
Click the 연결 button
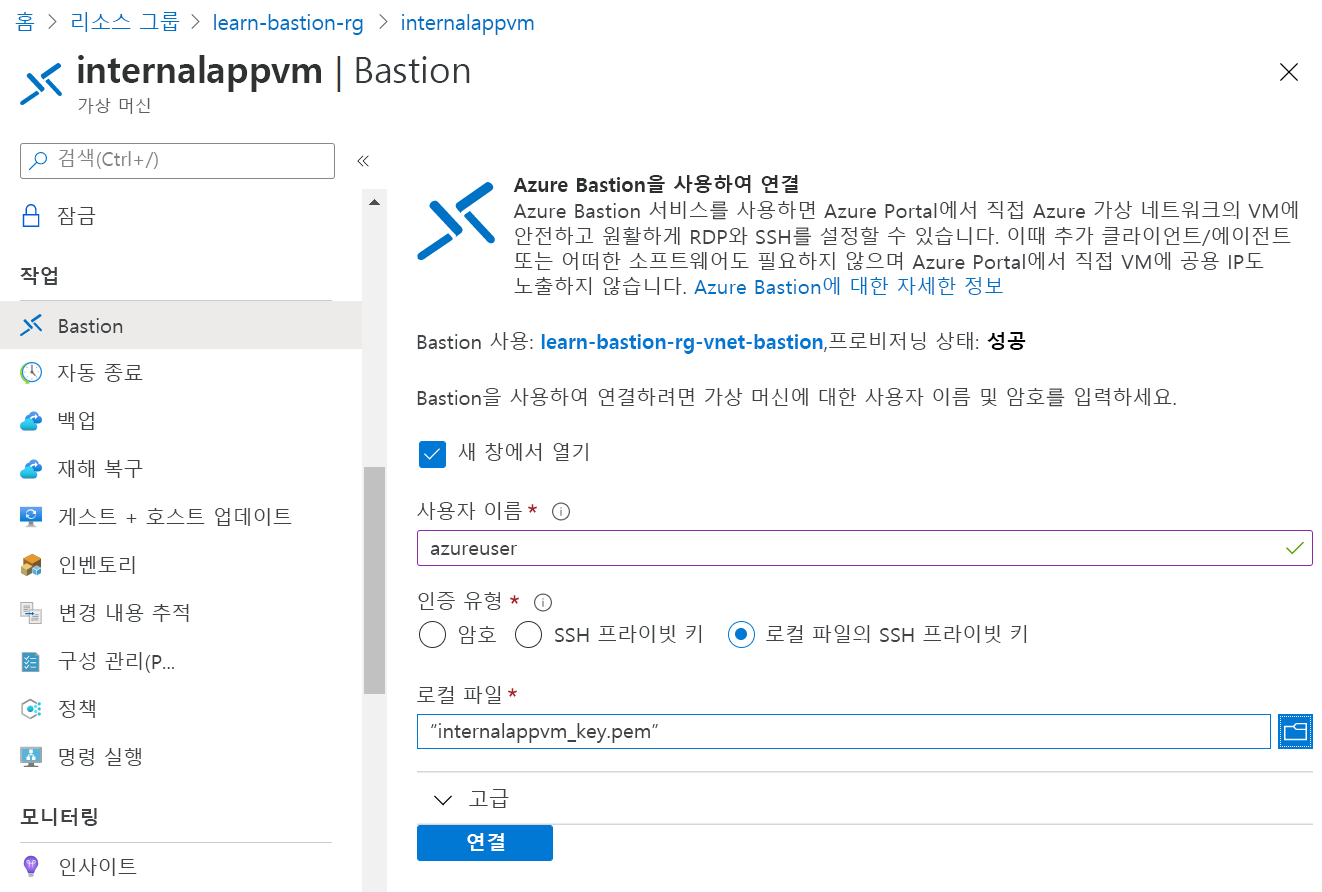[x=484, y=842]
